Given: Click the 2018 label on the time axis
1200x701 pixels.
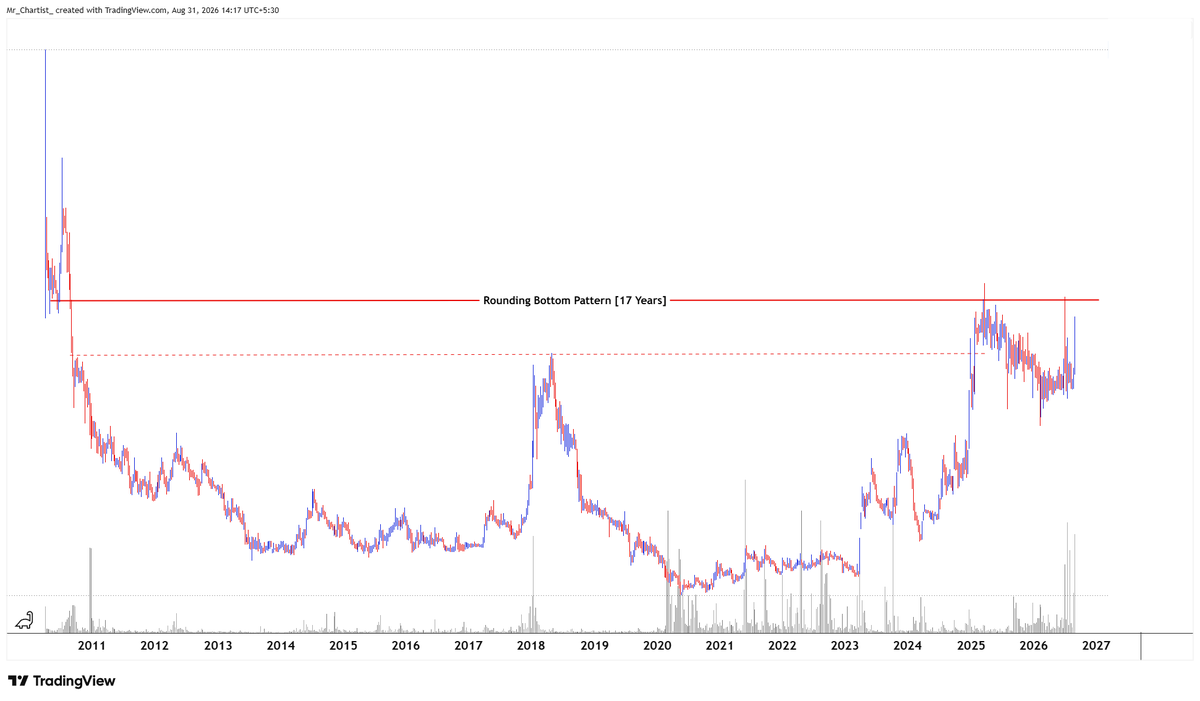Looking at the screenshot, I should (531, 646).
